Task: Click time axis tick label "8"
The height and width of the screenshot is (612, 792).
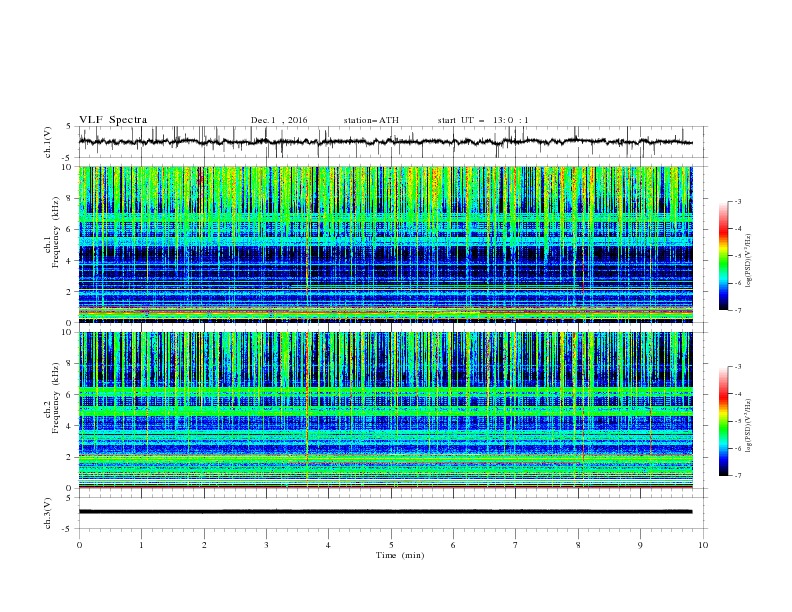Action: point(578,545)
